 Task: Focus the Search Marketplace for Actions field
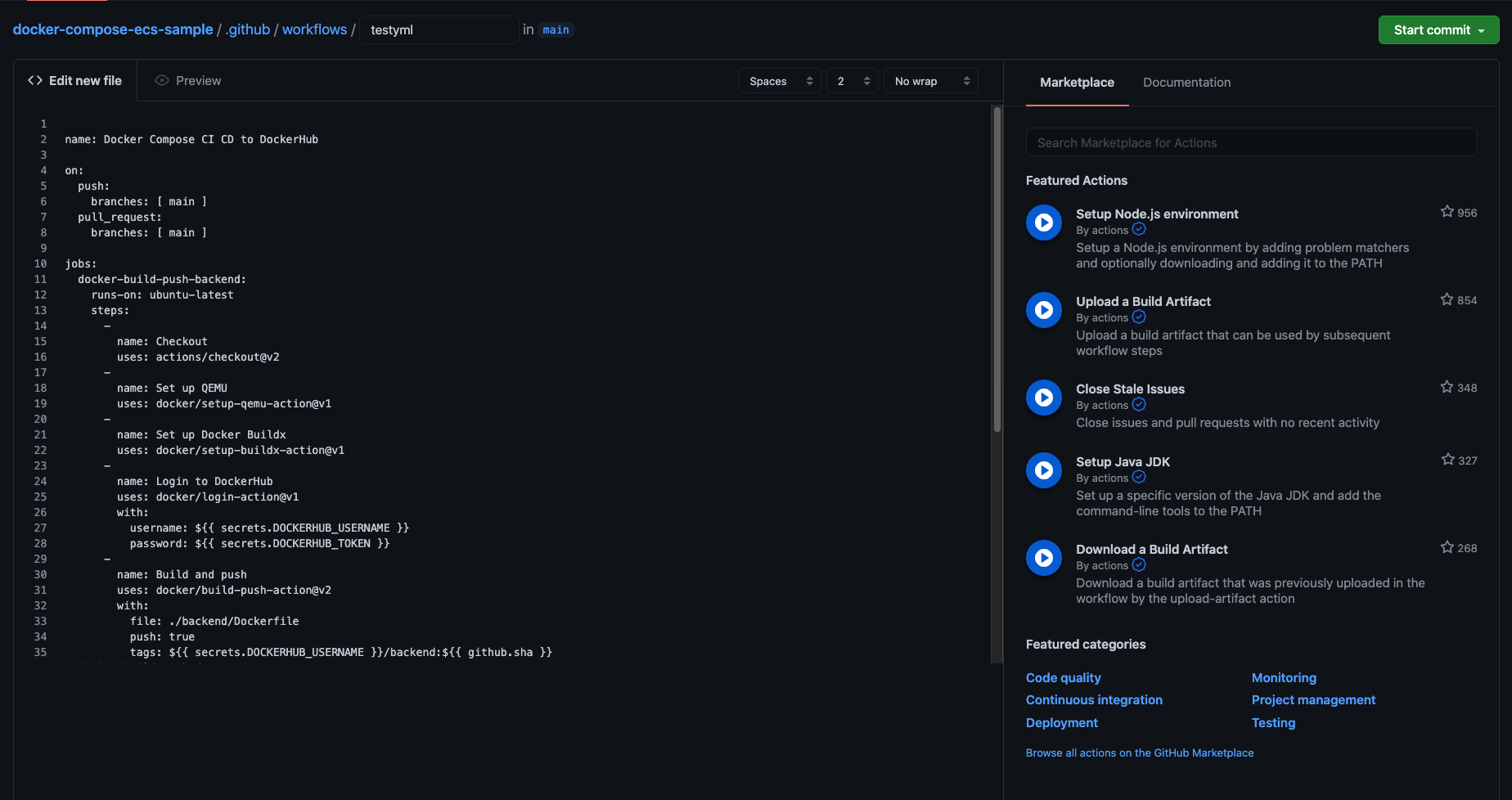1251,142
